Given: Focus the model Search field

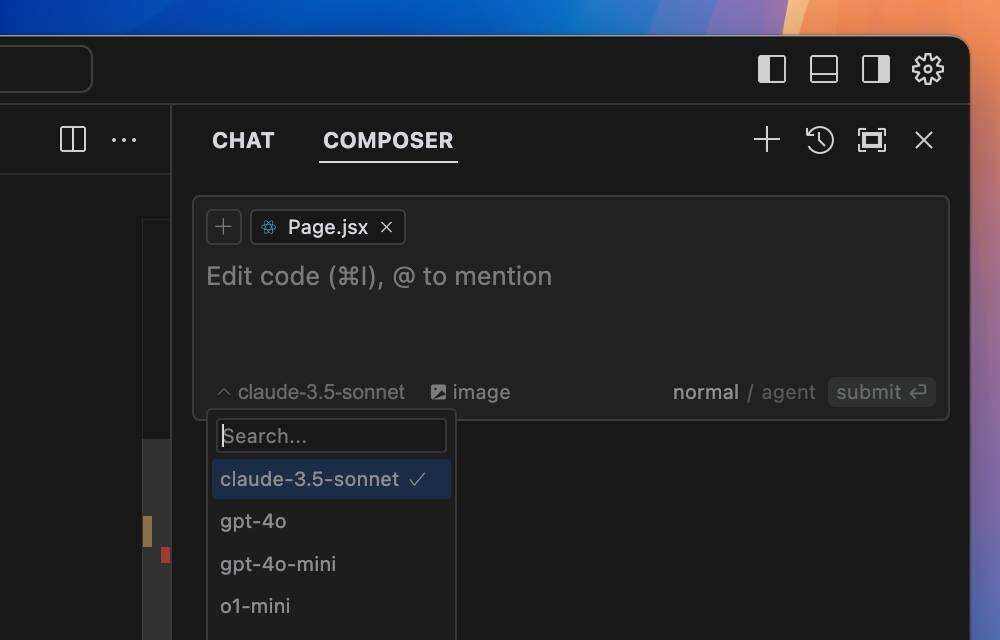Looking at the screenshot, I should [331, 436].
